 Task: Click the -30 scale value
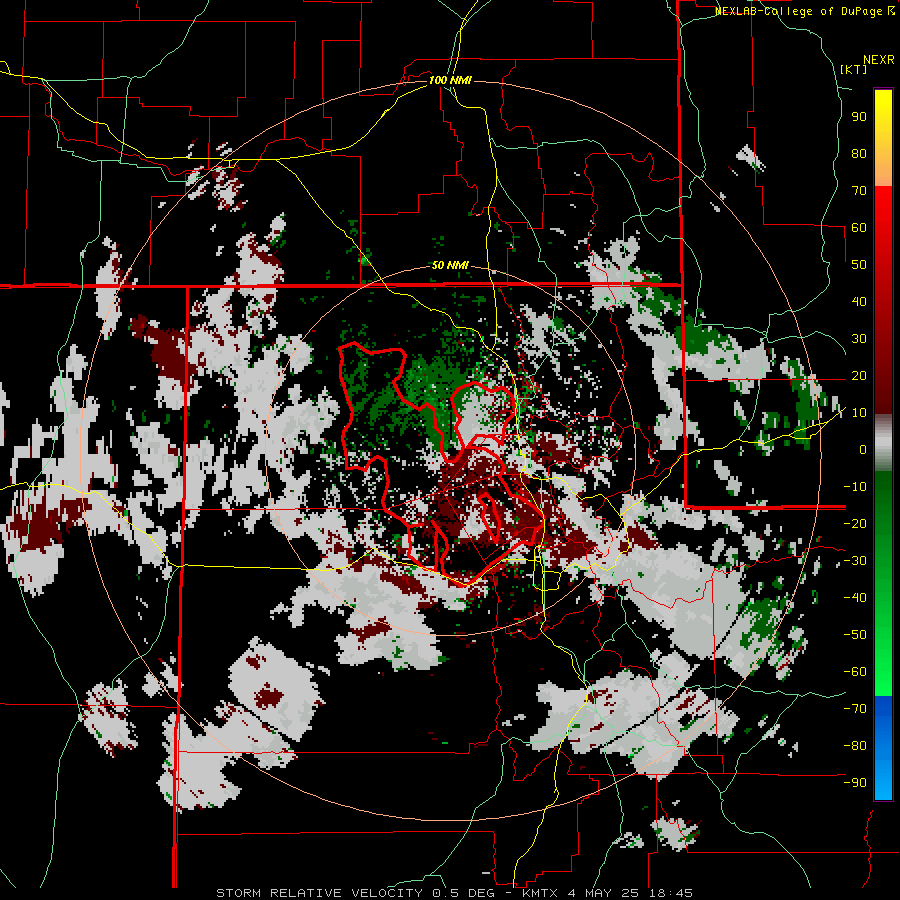[x=855, y=561]
